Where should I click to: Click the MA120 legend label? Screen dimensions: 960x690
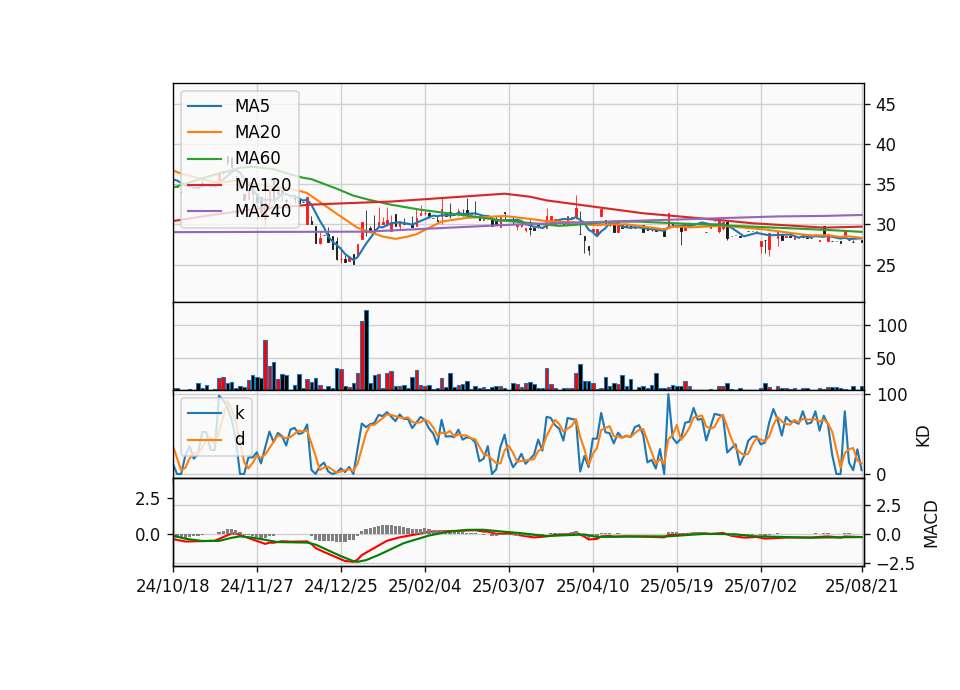point(263,185)
